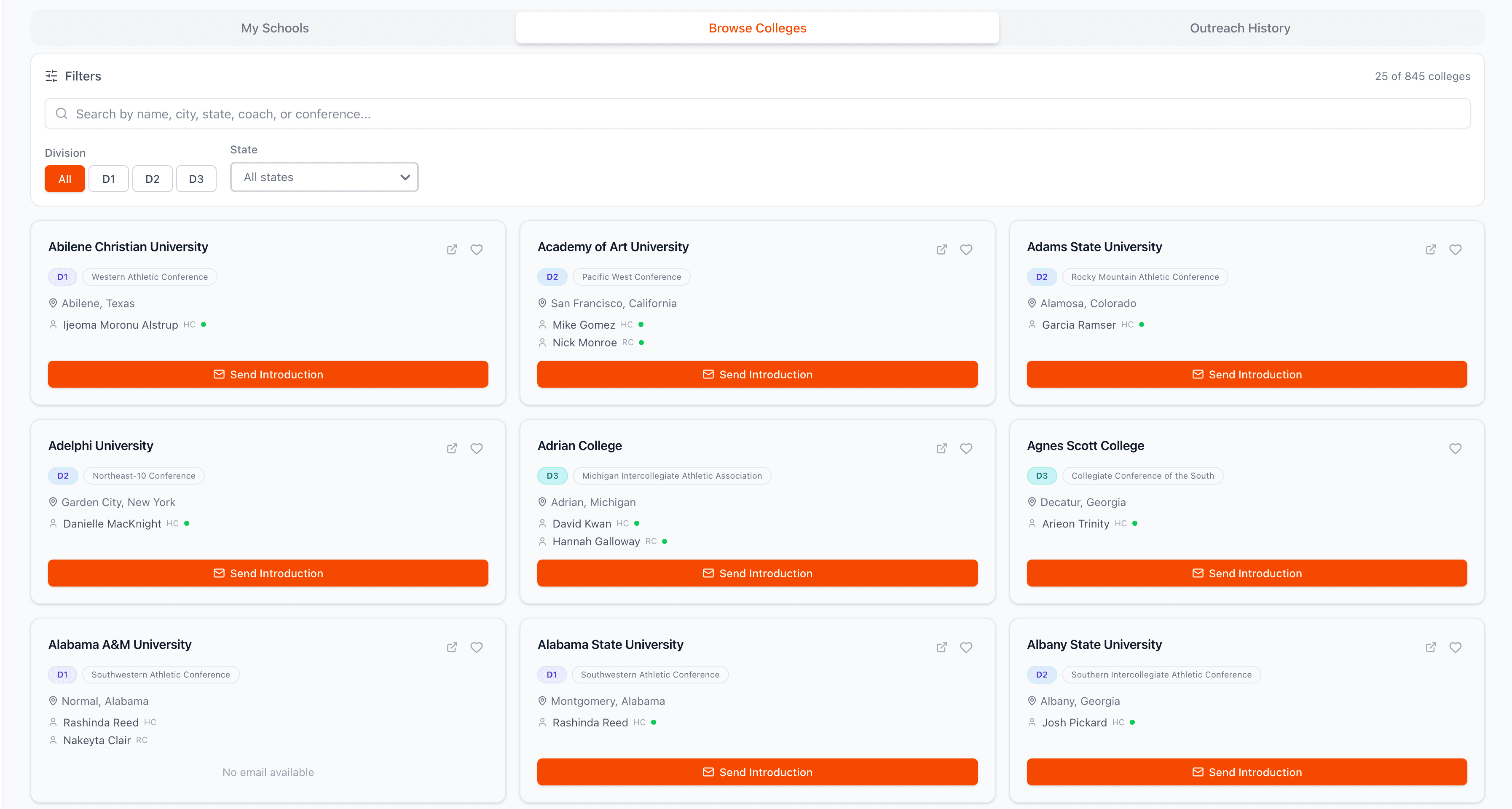The image size is (1512, 809).
Task: Filter colleges by D1 division
Action: click(x=109, y=179)
